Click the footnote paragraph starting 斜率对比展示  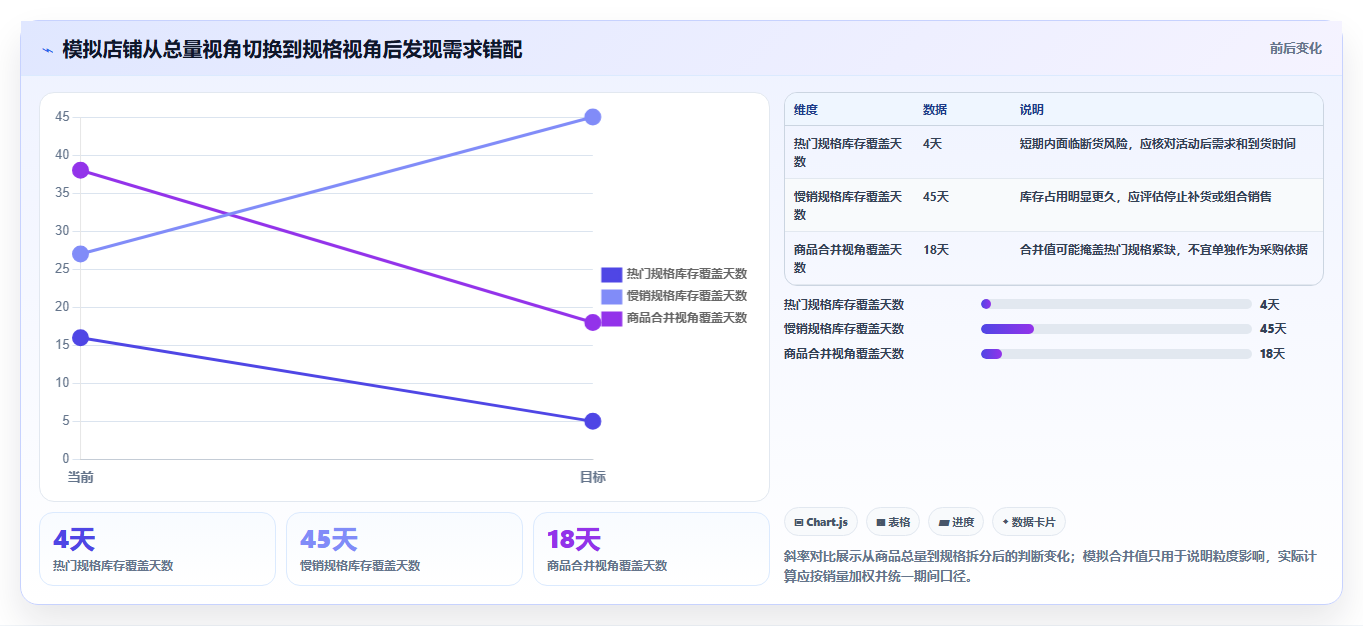point(1052,566)
